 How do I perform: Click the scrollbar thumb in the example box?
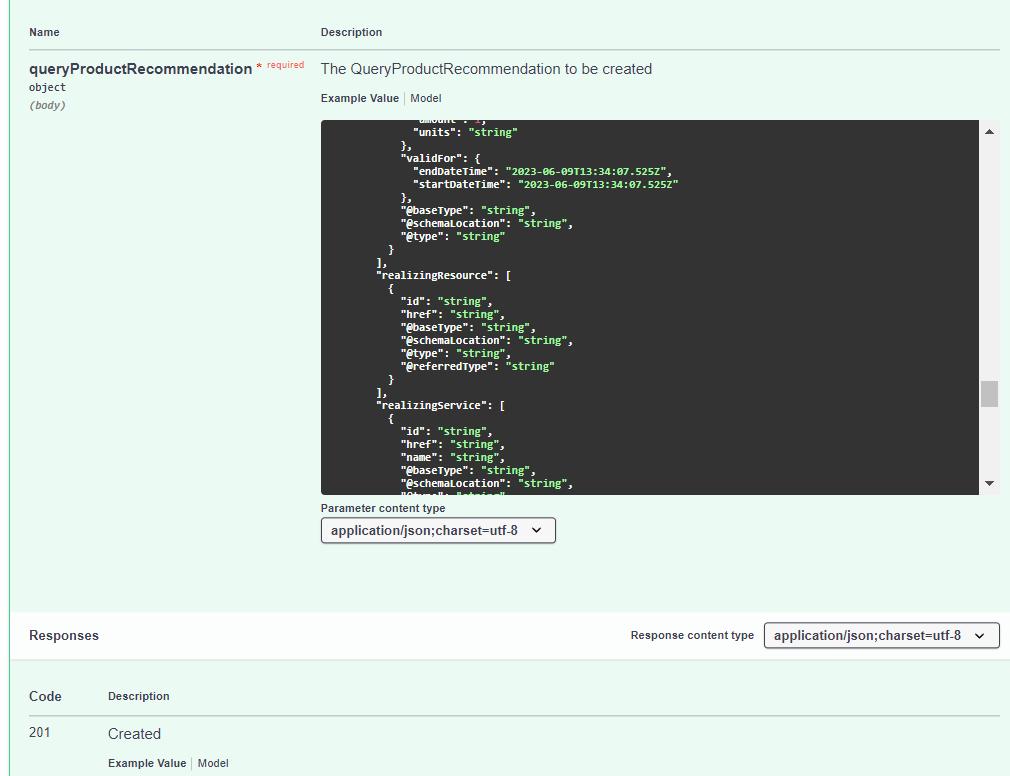coord(989,393)
